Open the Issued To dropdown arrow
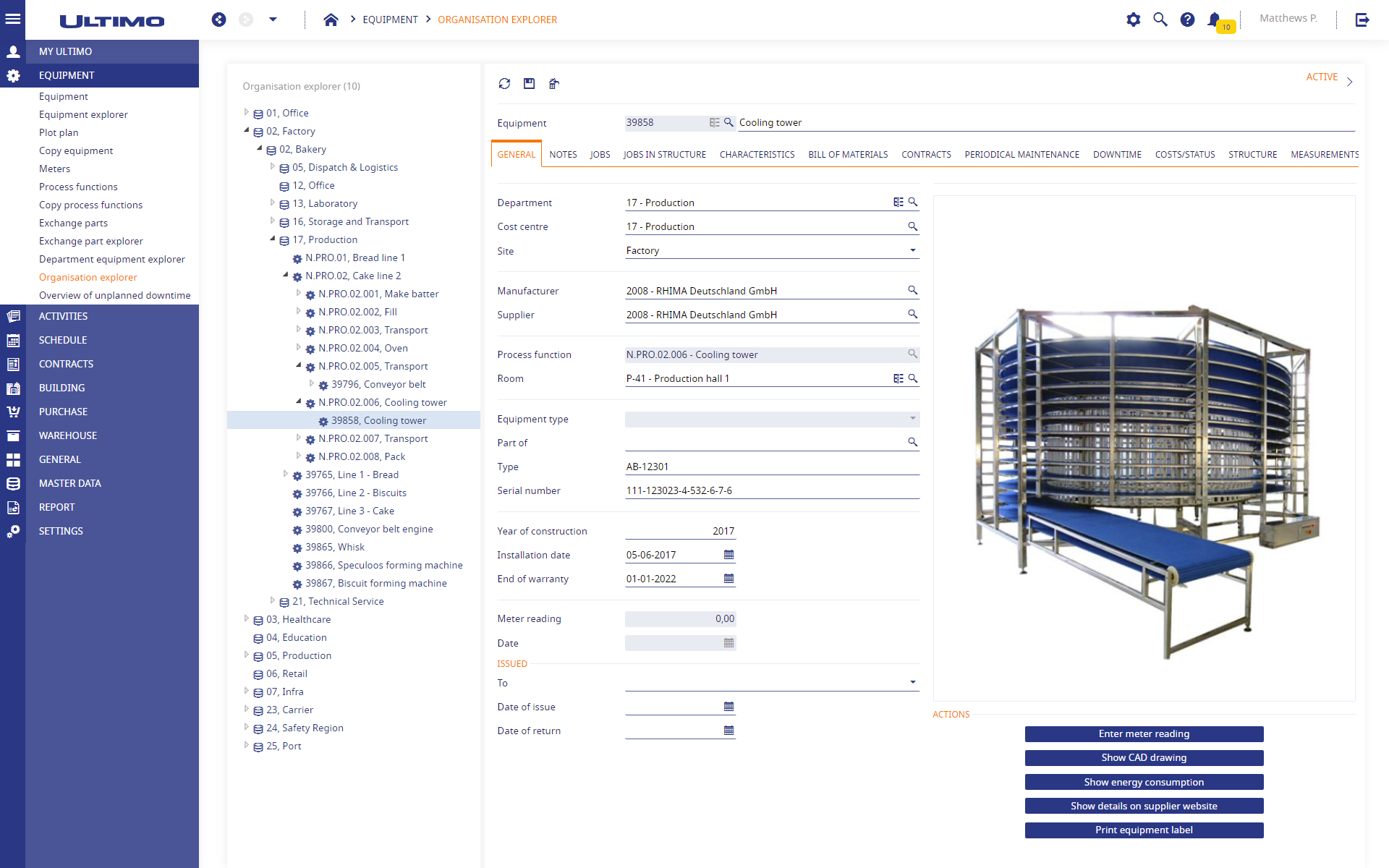1389x868 pixels. (913, 682)
